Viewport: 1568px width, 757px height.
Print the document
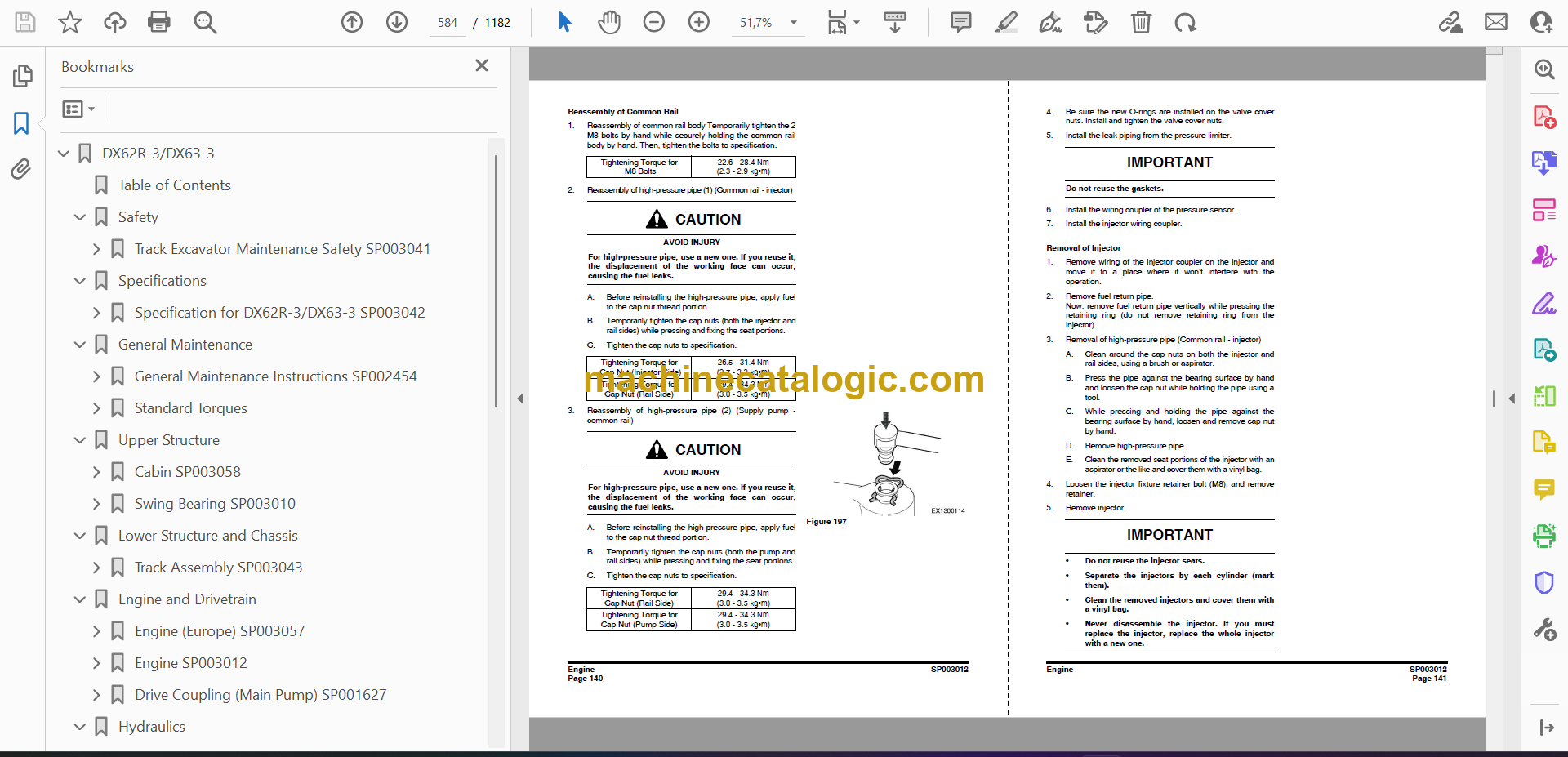coord(159,22)
